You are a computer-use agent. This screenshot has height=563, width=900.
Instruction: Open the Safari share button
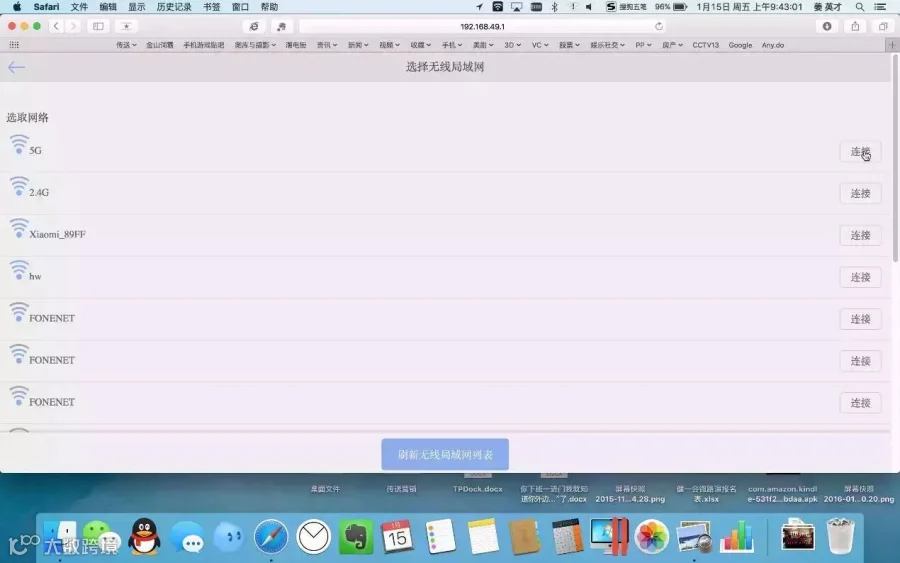click(x=855, y=26)
